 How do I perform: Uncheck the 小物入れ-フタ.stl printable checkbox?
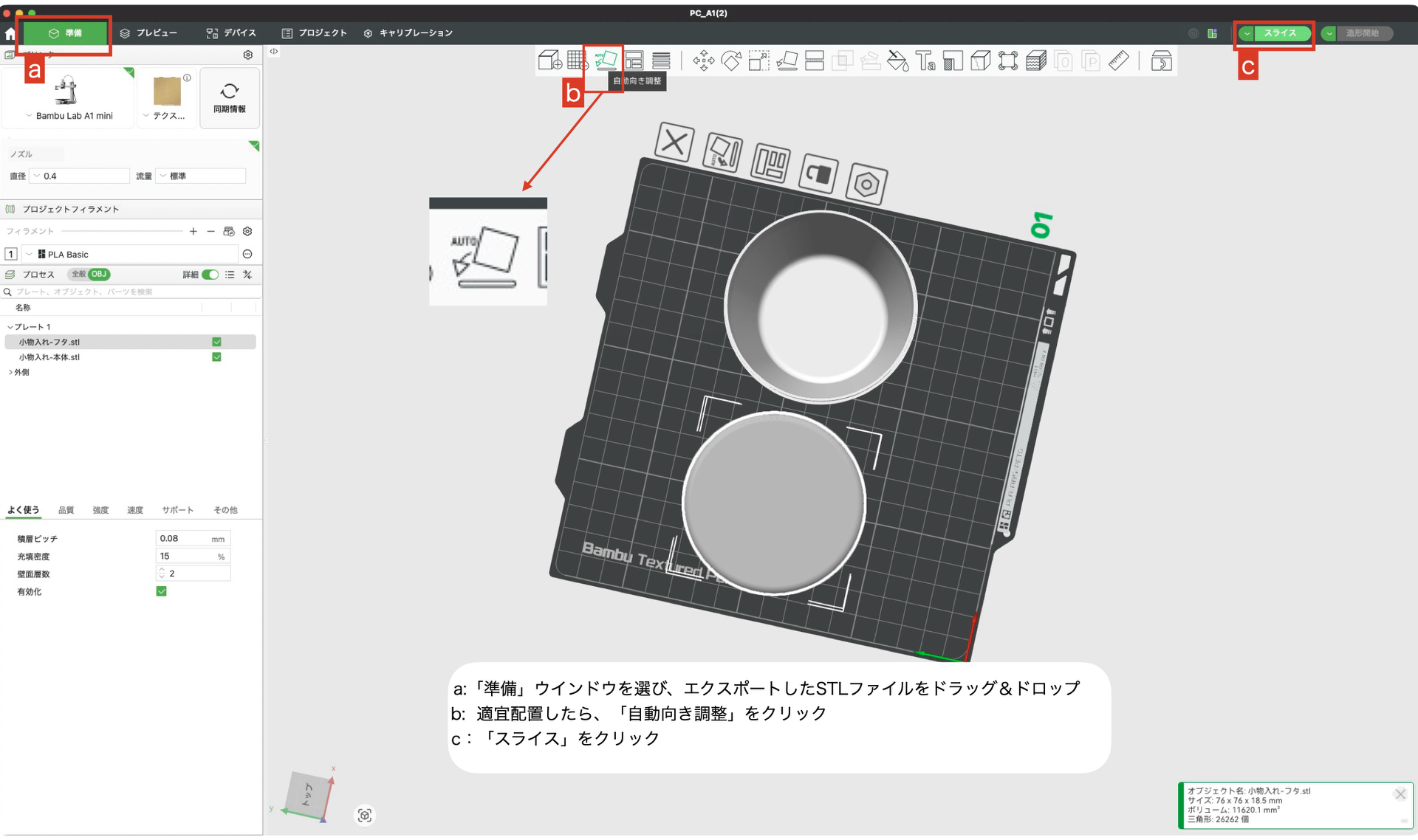pyautogui.click(x=216, y=342)
